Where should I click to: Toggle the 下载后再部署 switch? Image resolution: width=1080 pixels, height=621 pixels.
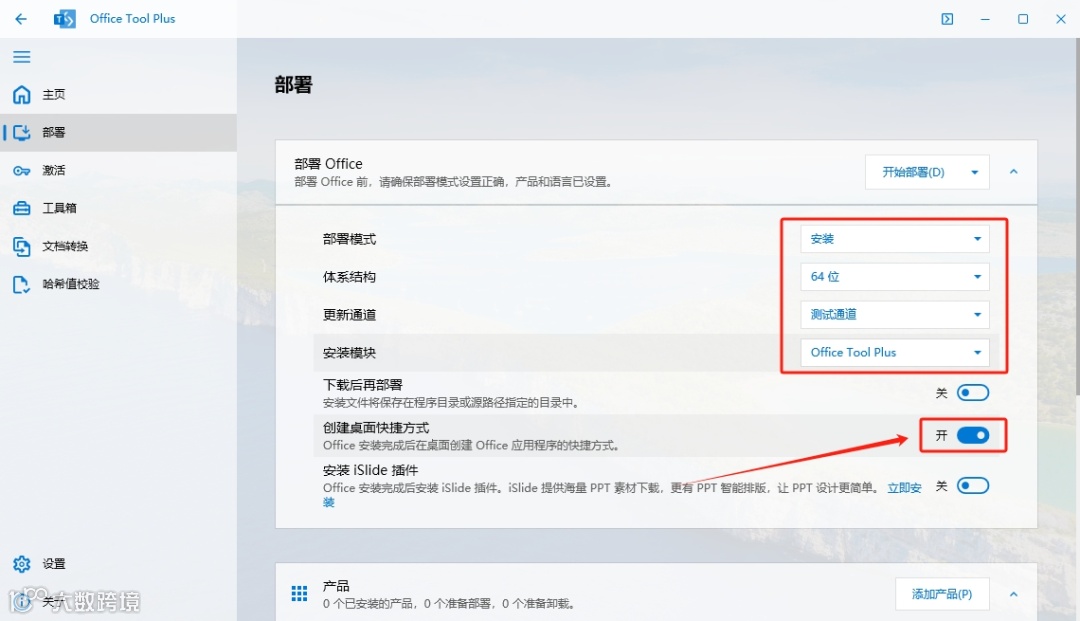coord(973,392)
